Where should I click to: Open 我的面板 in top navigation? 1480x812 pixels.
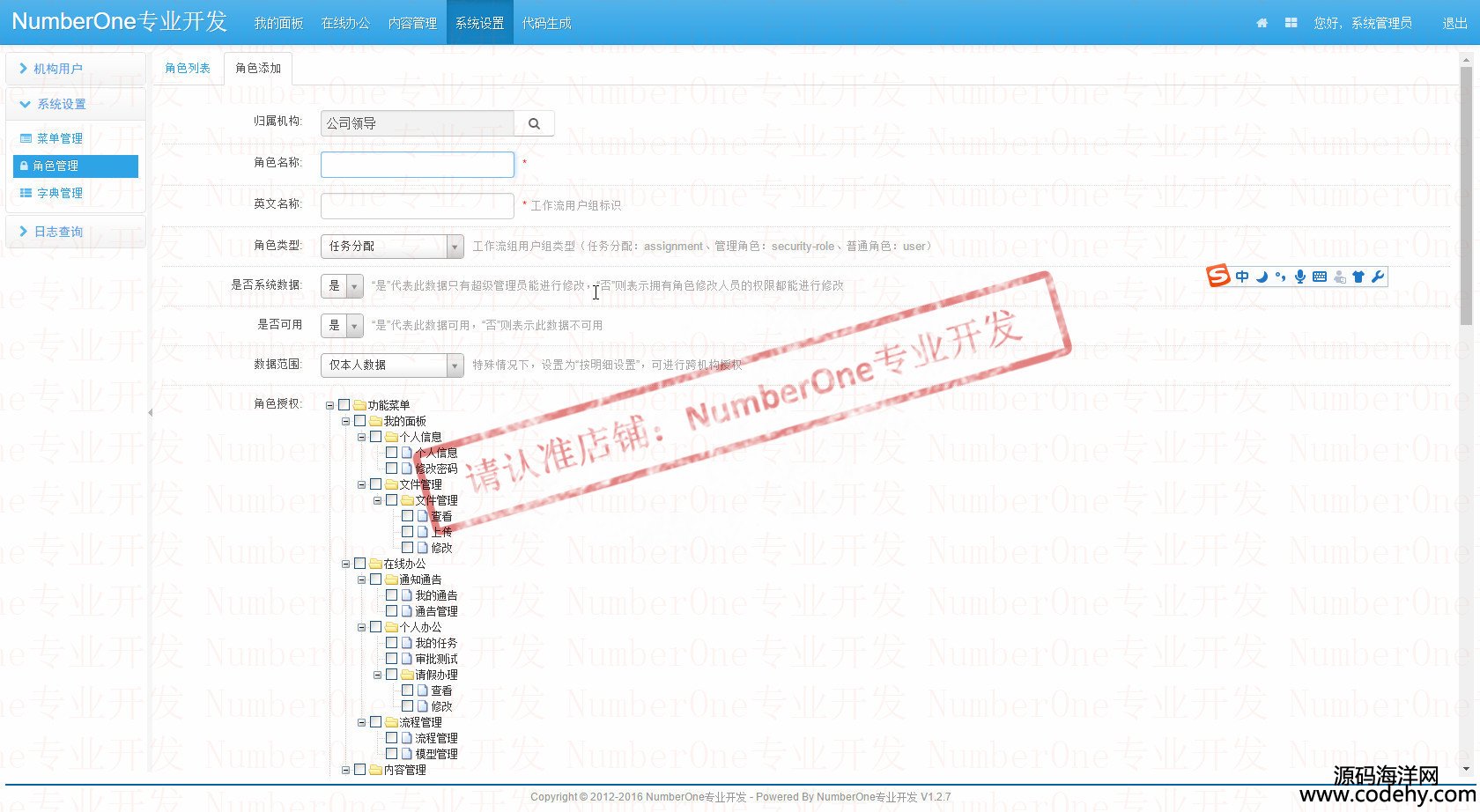point(278,23)
